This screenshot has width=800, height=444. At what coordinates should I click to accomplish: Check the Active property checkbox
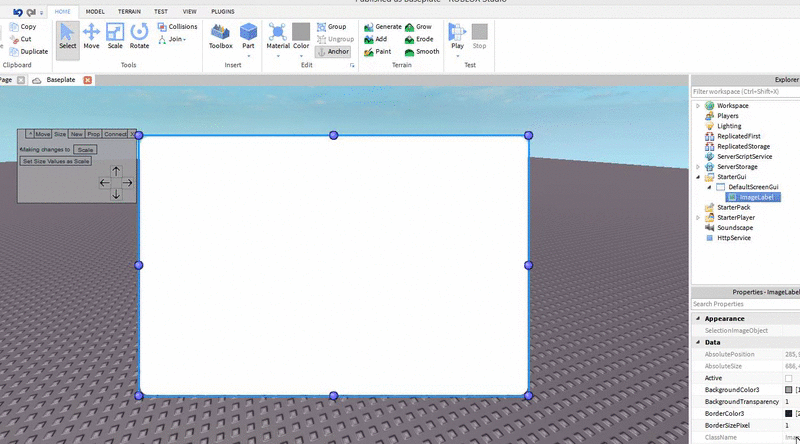click(789, 378)
